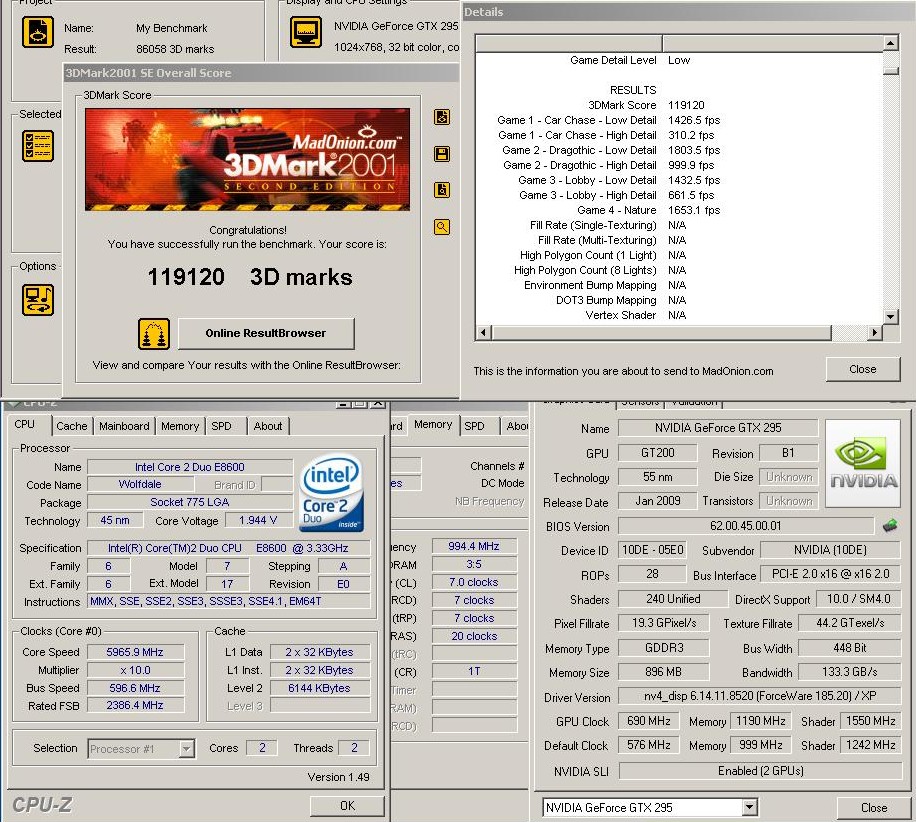This screenshot has height=822, width=916.
Task: Click the BIOS save chip icon in GPU-Z
Action: tap(890, 525)
